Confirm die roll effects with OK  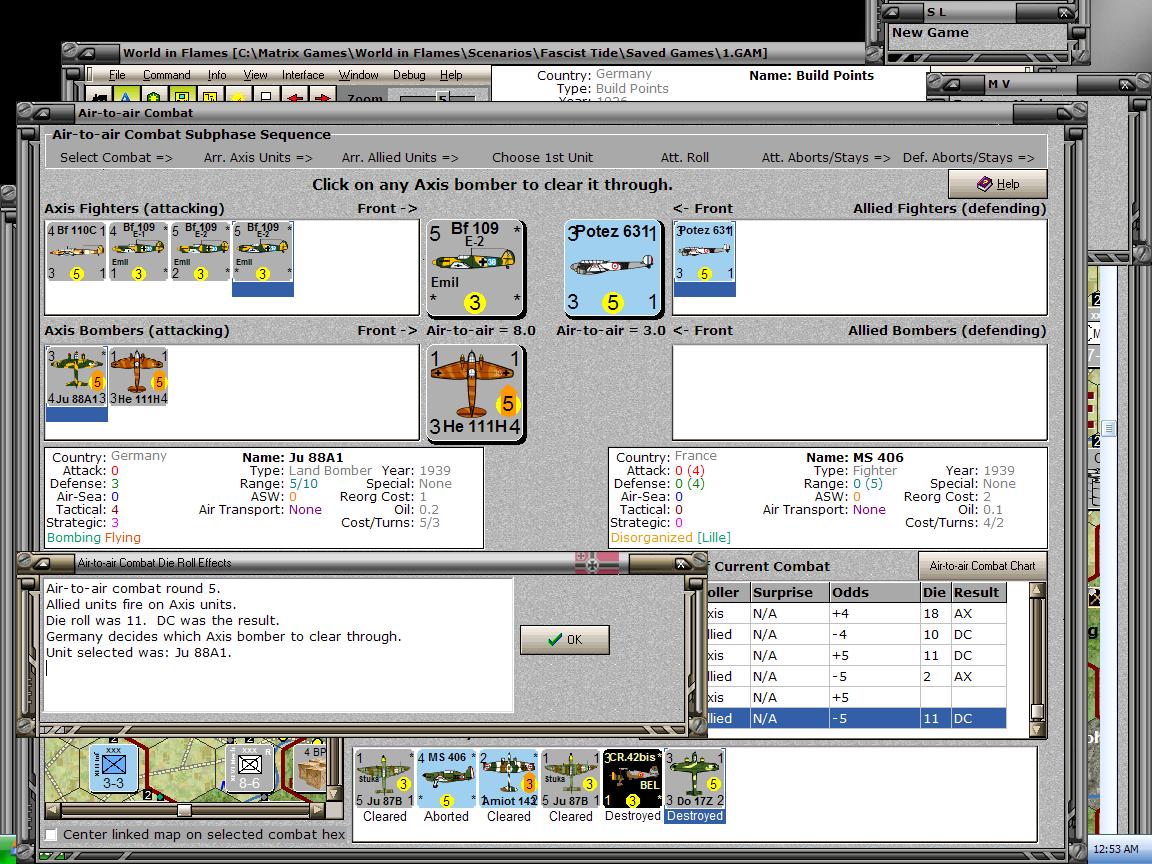564,640
